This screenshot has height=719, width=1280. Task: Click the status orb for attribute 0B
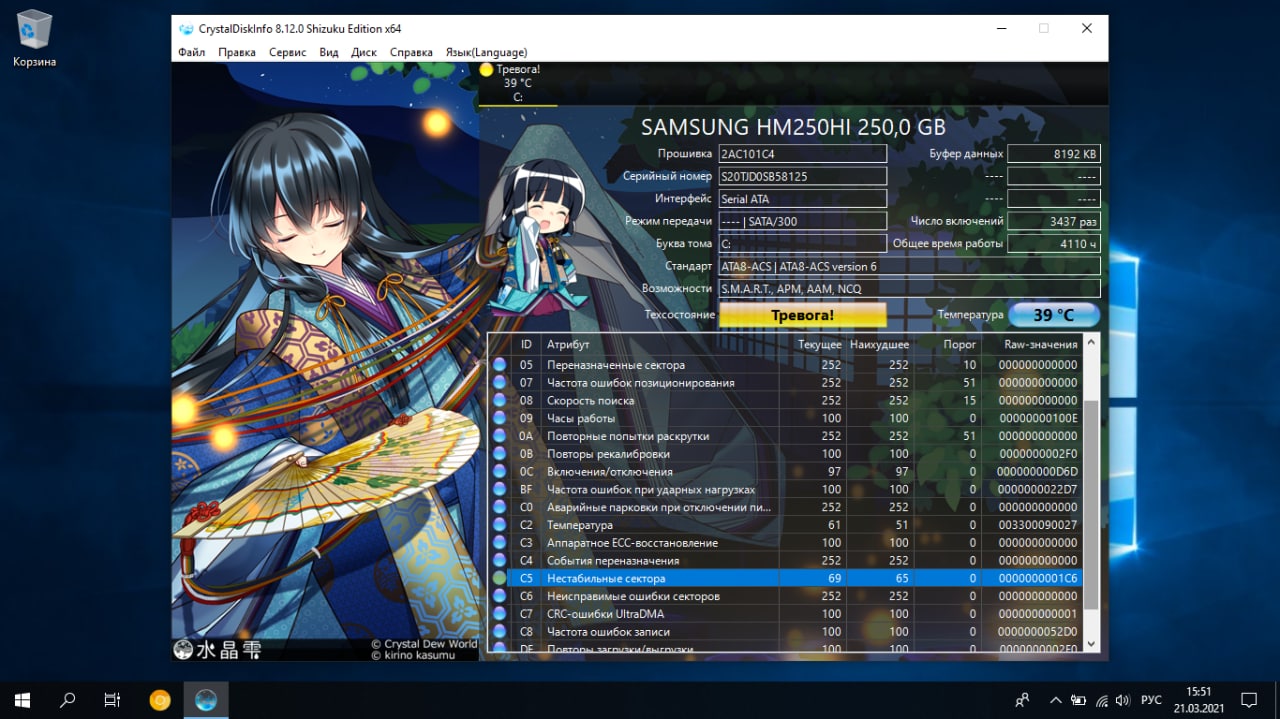point(499,454)
